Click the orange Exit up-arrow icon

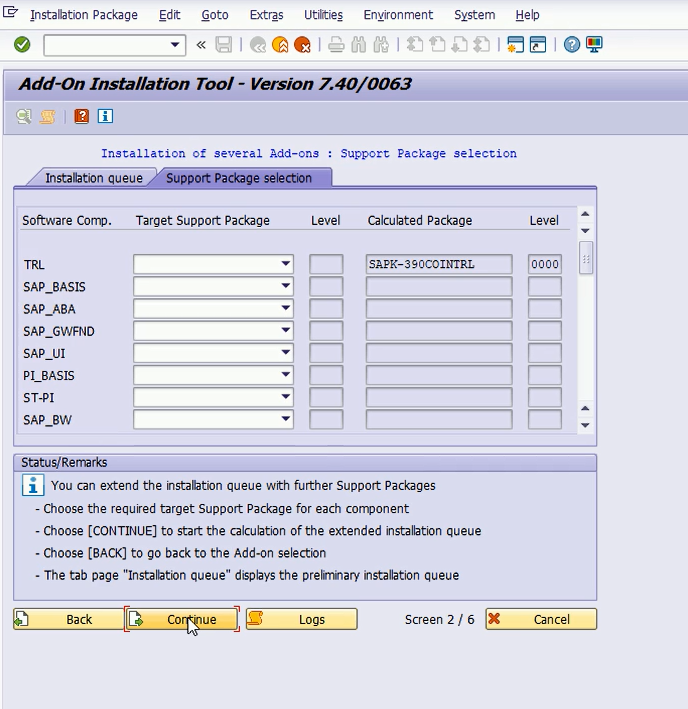click(280, 45)
